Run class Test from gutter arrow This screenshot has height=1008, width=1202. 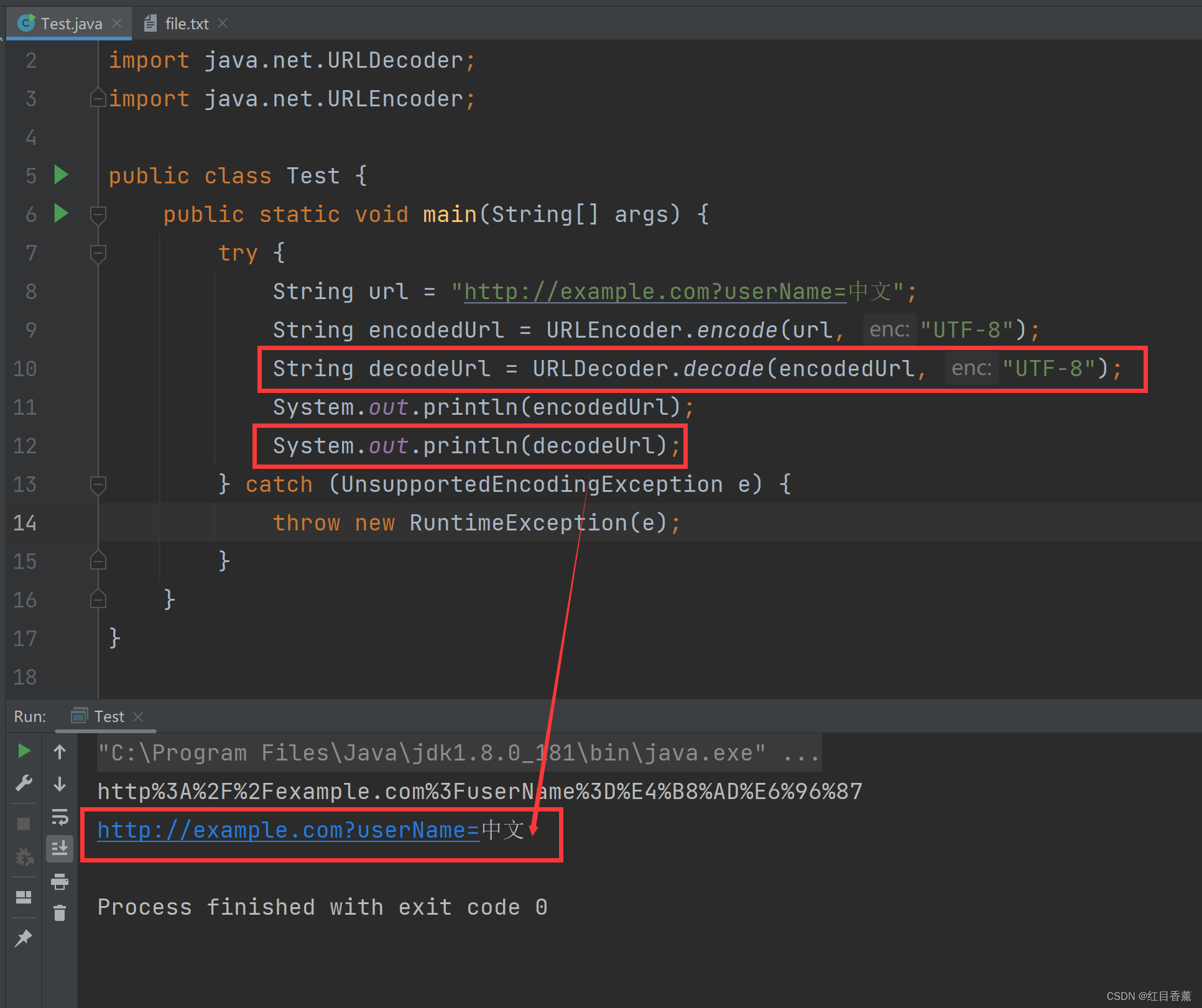click(61, 175)
